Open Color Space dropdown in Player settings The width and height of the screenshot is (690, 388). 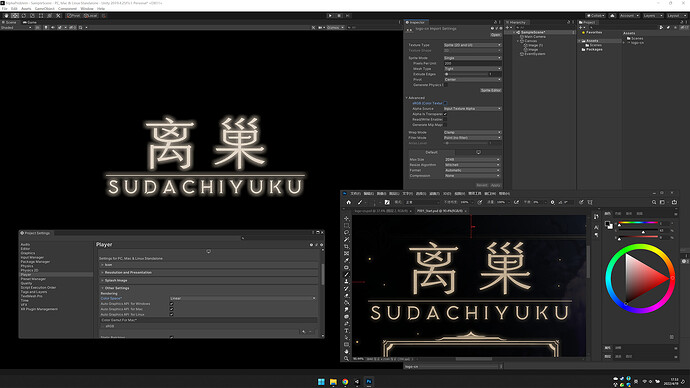tap(243, 298)
